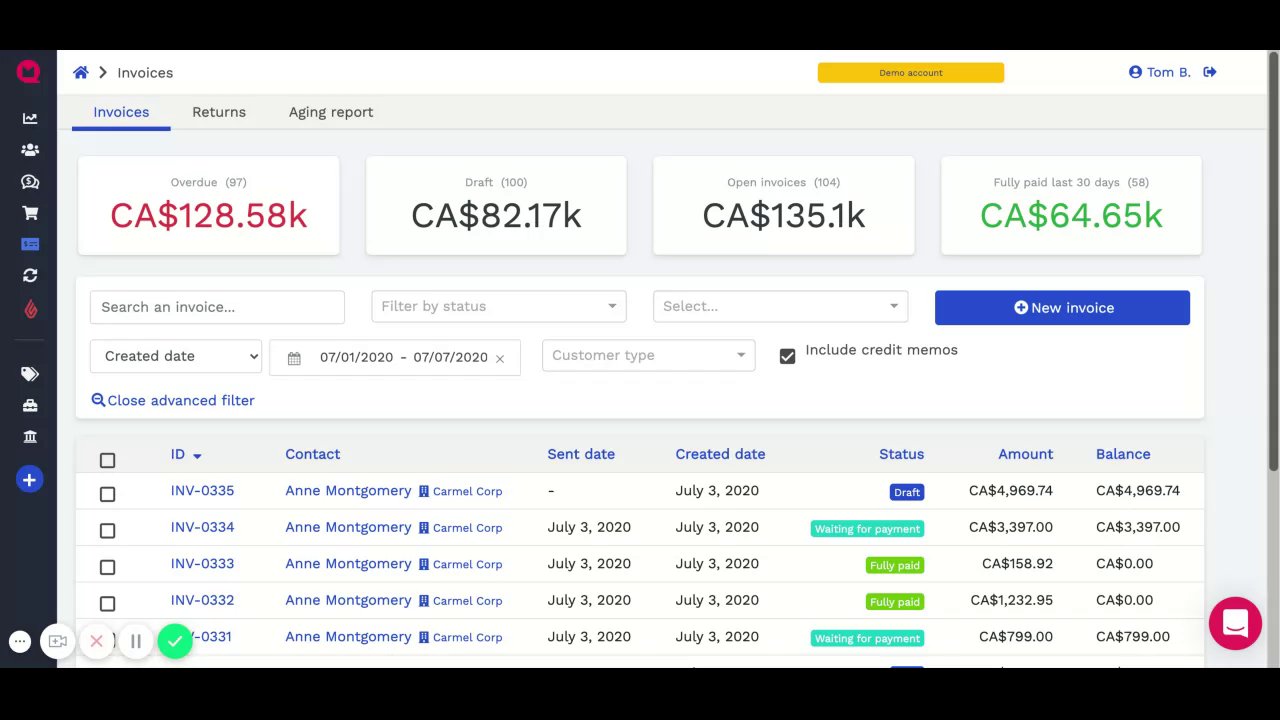Pause the recording
This screenshot has height=720, width=1280.
(x=136, y=642)
